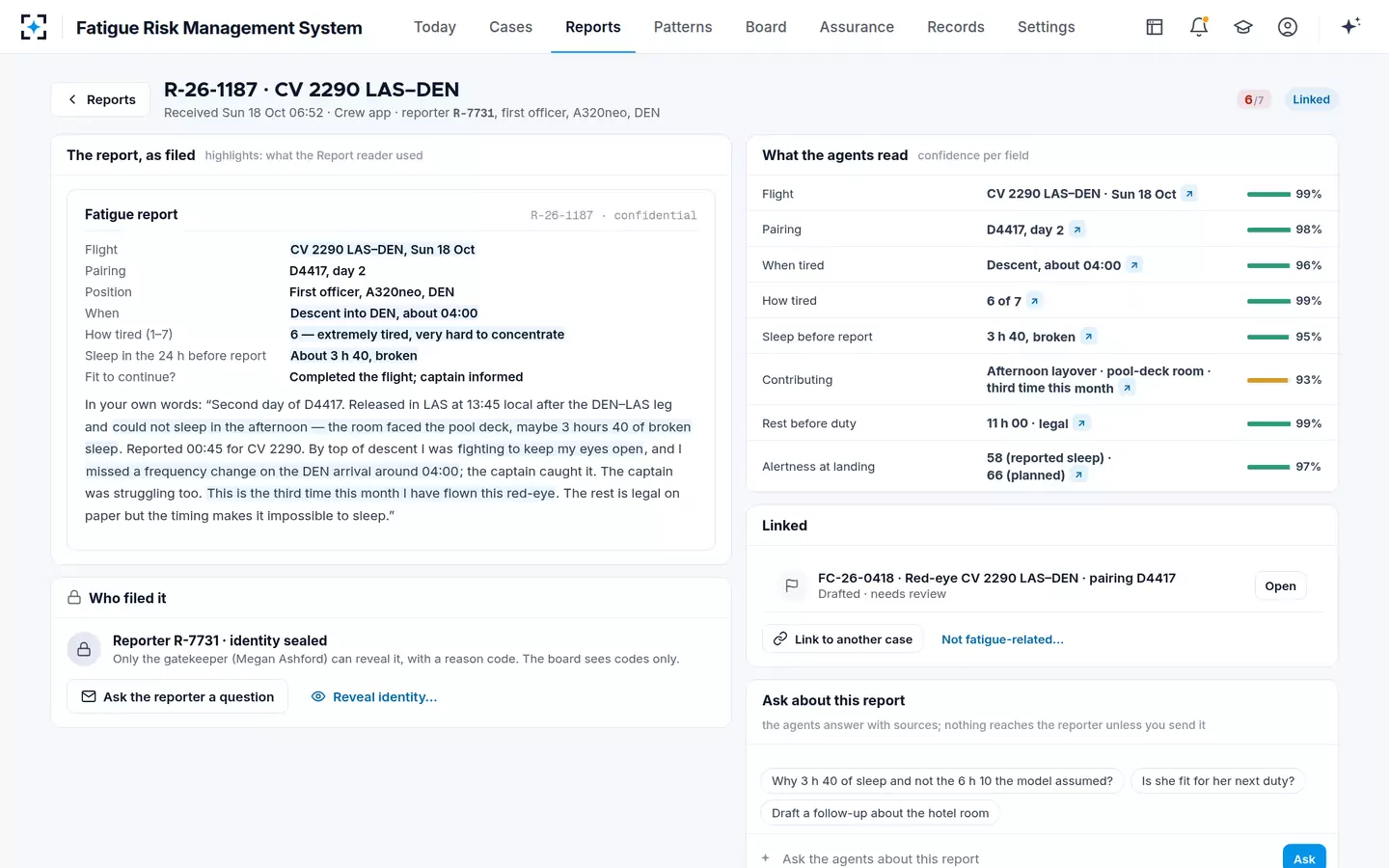Open source arrow for Pairing D4417, day 2
Viewport: 1389px width, 868px height.
point(1077,230)
